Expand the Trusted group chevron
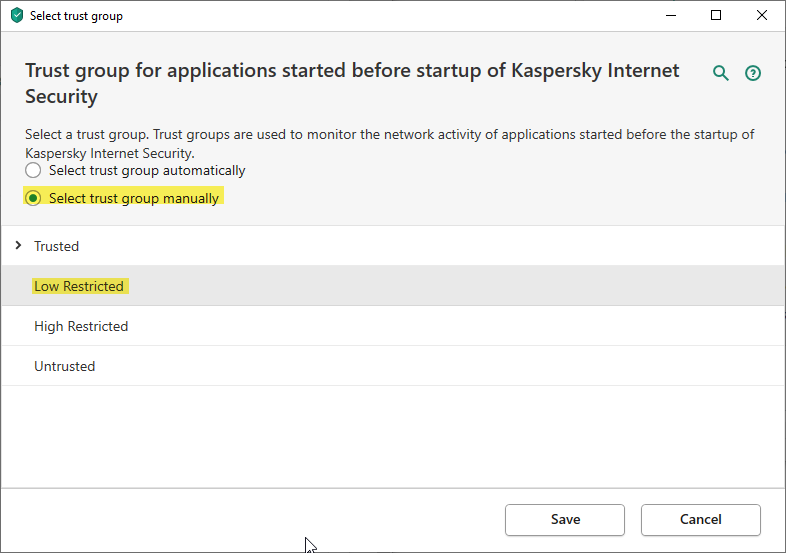 tap(18, 246)
